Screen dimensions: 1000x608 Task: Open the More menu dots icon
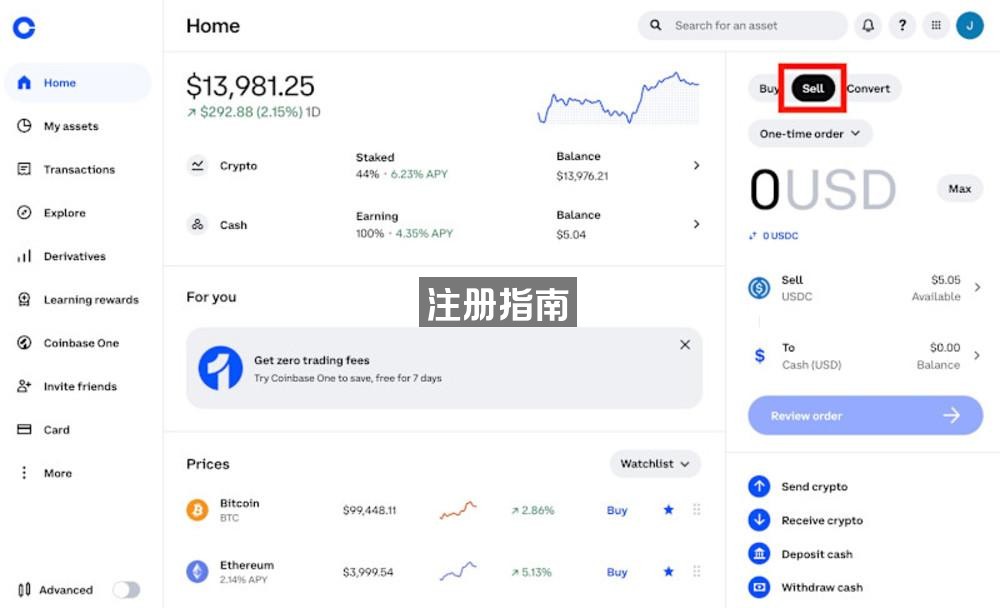pos(24,473)
